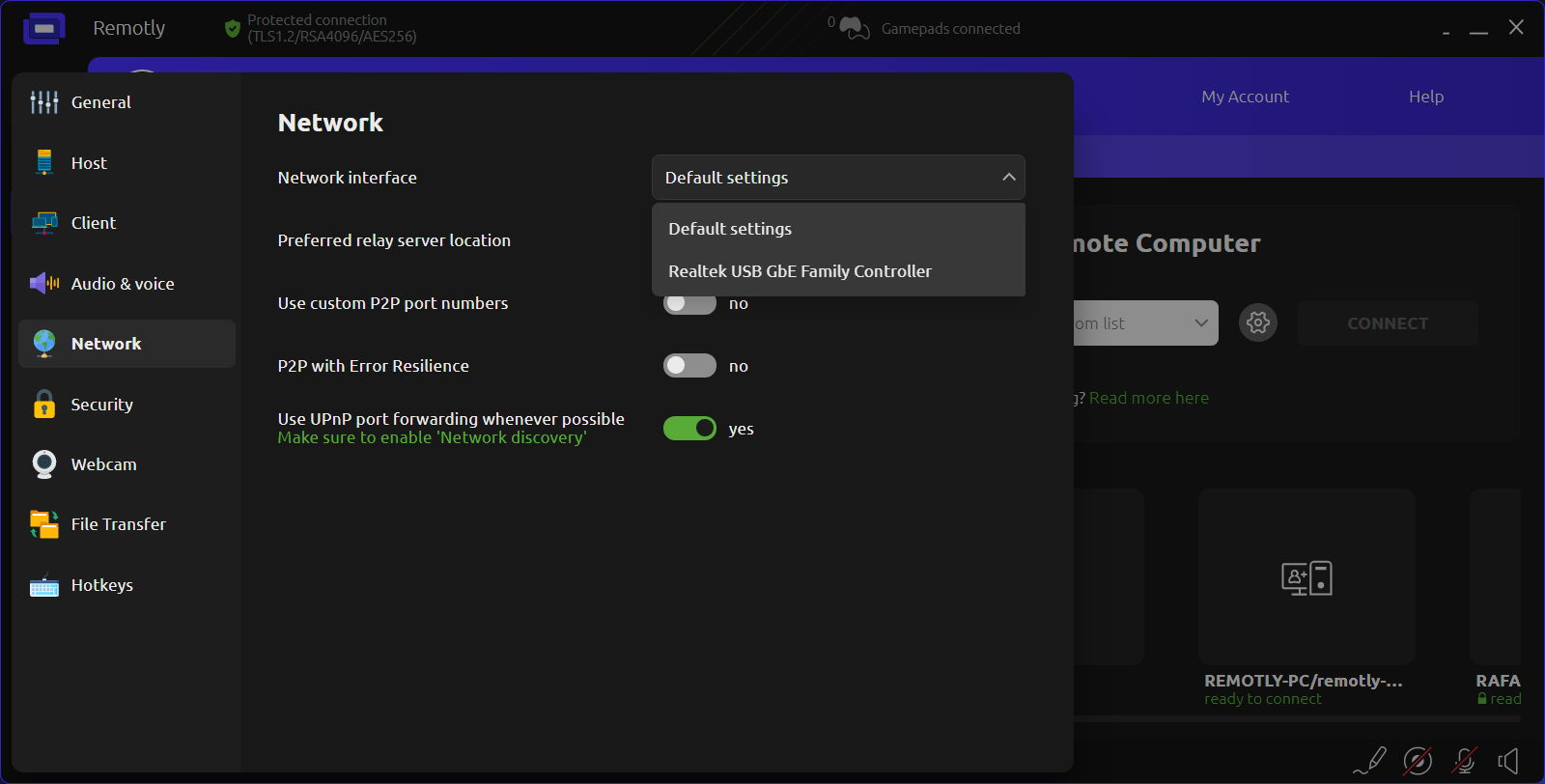This screenshot has height=784, width=1545.
Task: Turn on P2P with Error Resilience
Action: [689, 366]
